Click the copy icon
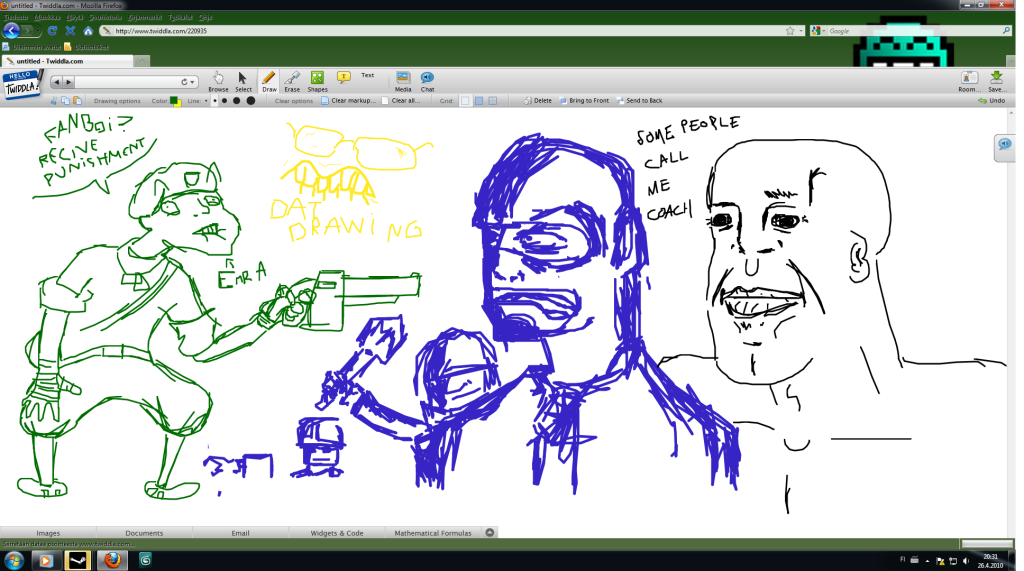 65,101
